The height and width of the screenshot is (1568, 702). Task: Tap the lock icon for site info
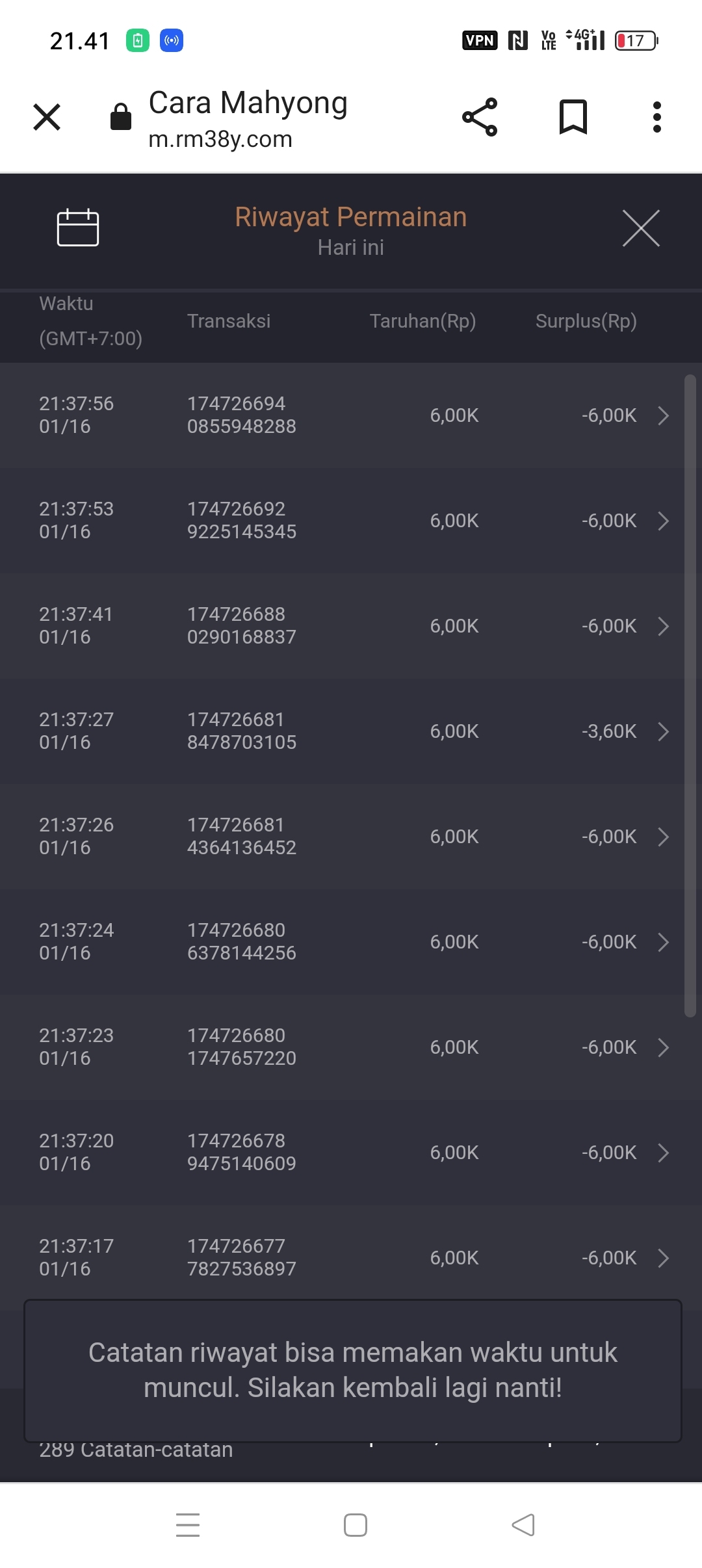[121, 117]
